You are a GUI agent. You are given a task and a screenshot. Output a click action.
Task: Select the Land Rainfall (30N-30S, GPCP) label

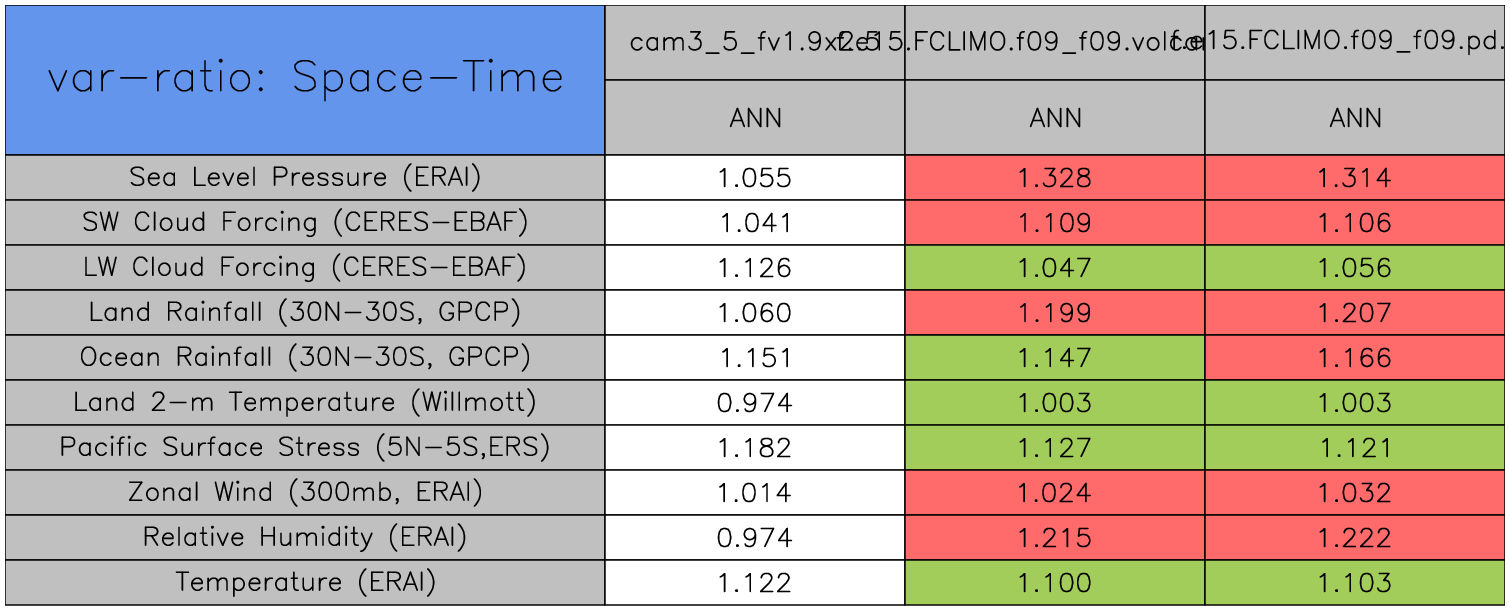tap(305, 312)
